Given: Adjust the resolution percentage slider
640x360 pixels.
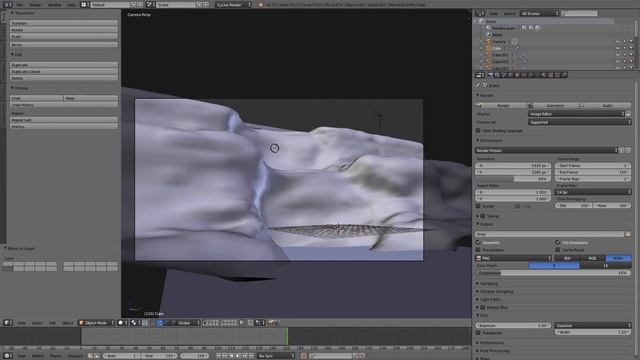Looking at the screenshot, I should point(513,179).
